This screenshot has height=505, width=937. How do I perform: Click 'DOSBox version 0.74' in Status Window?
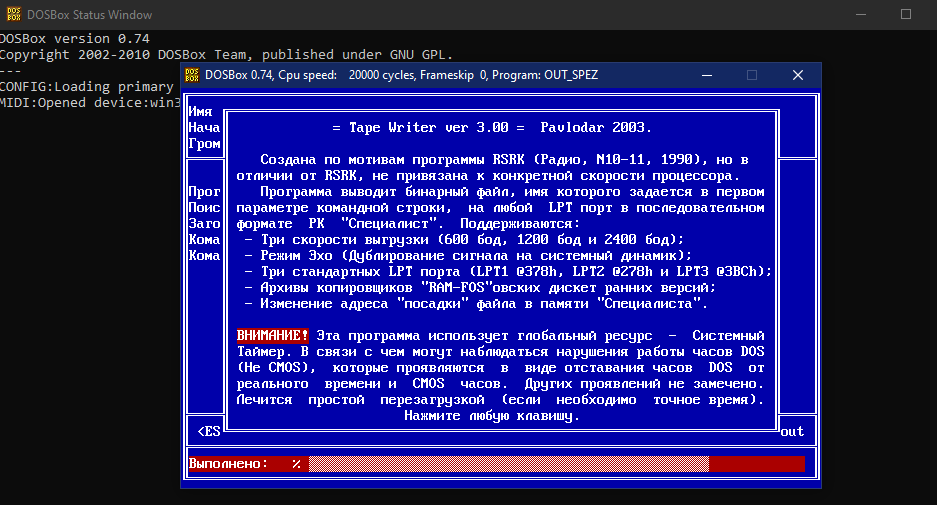pos(75,38)
